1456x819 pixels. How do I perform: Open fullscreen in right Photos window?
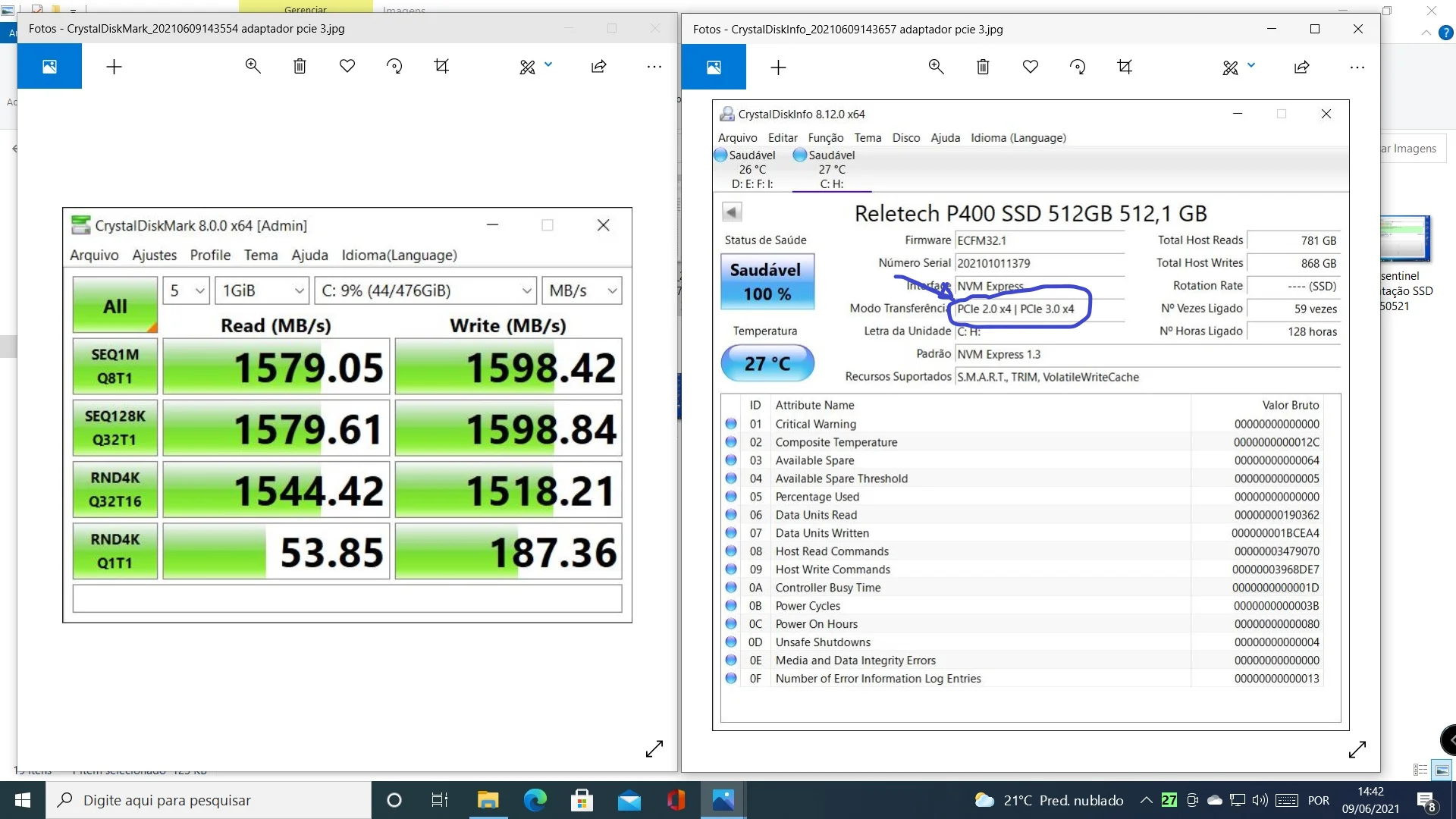tap(1357, 749)
